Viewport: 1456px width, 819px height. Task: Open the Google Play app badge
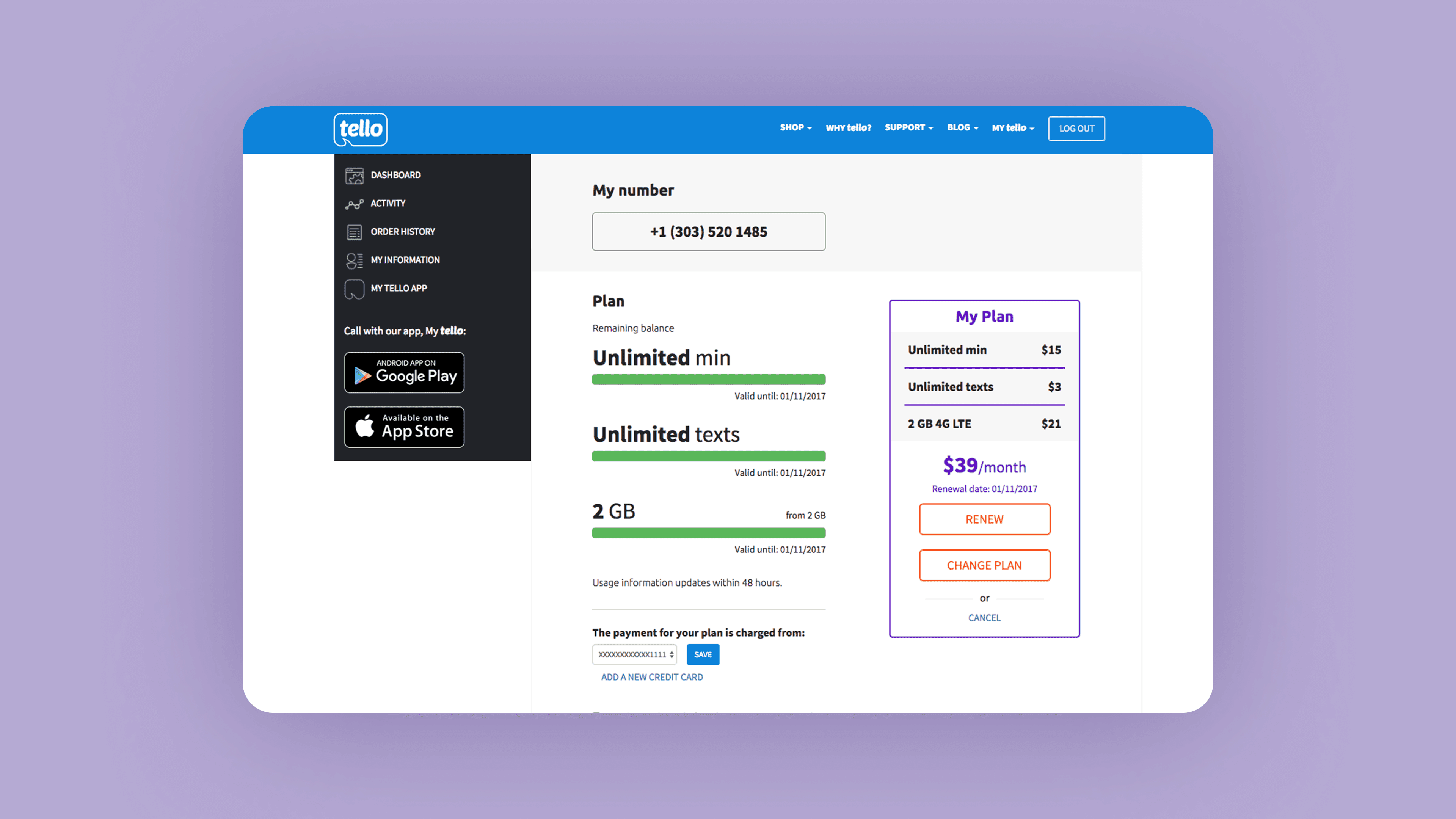pyautogui.click(x=404, y=372)
